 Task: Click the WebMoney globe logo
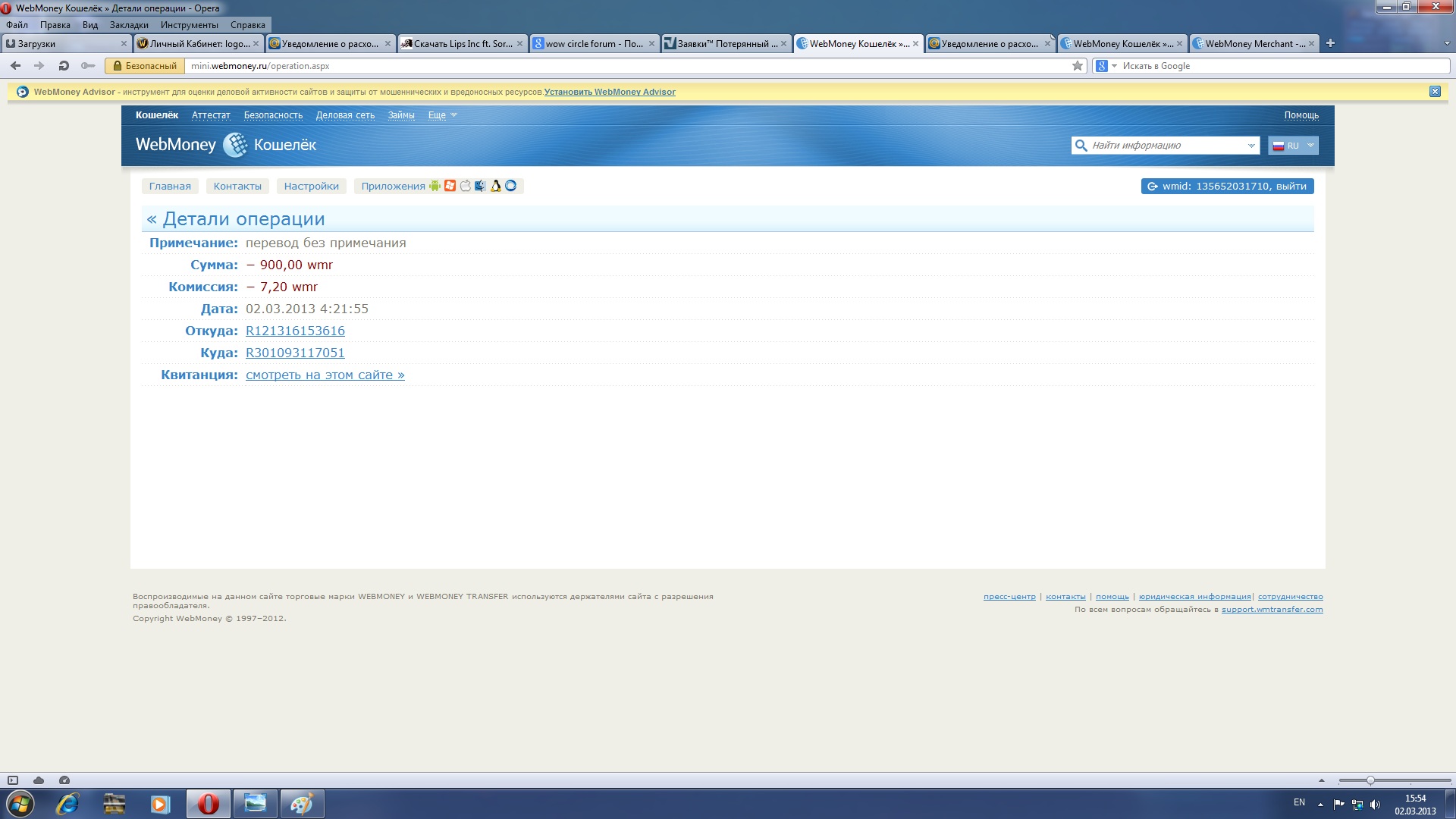235,145
